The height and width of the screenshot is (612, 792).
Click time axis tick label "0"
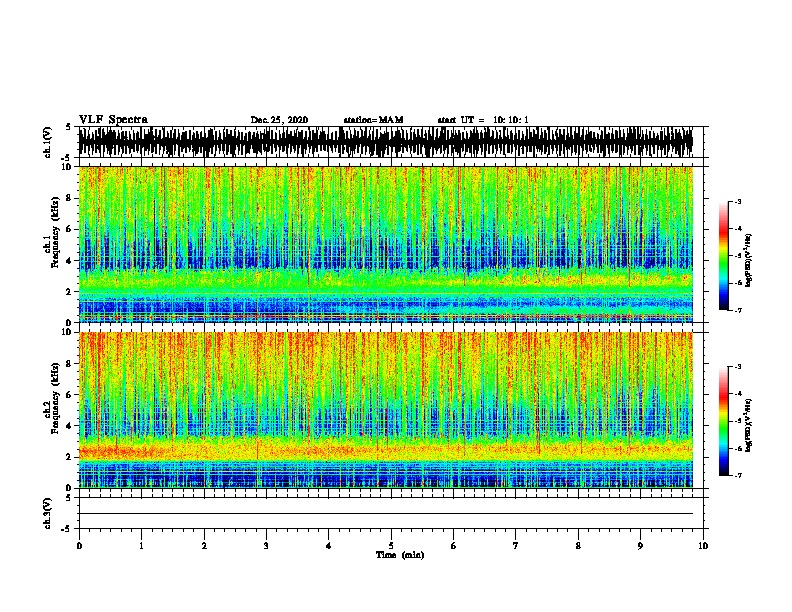(x=79, y=546)
